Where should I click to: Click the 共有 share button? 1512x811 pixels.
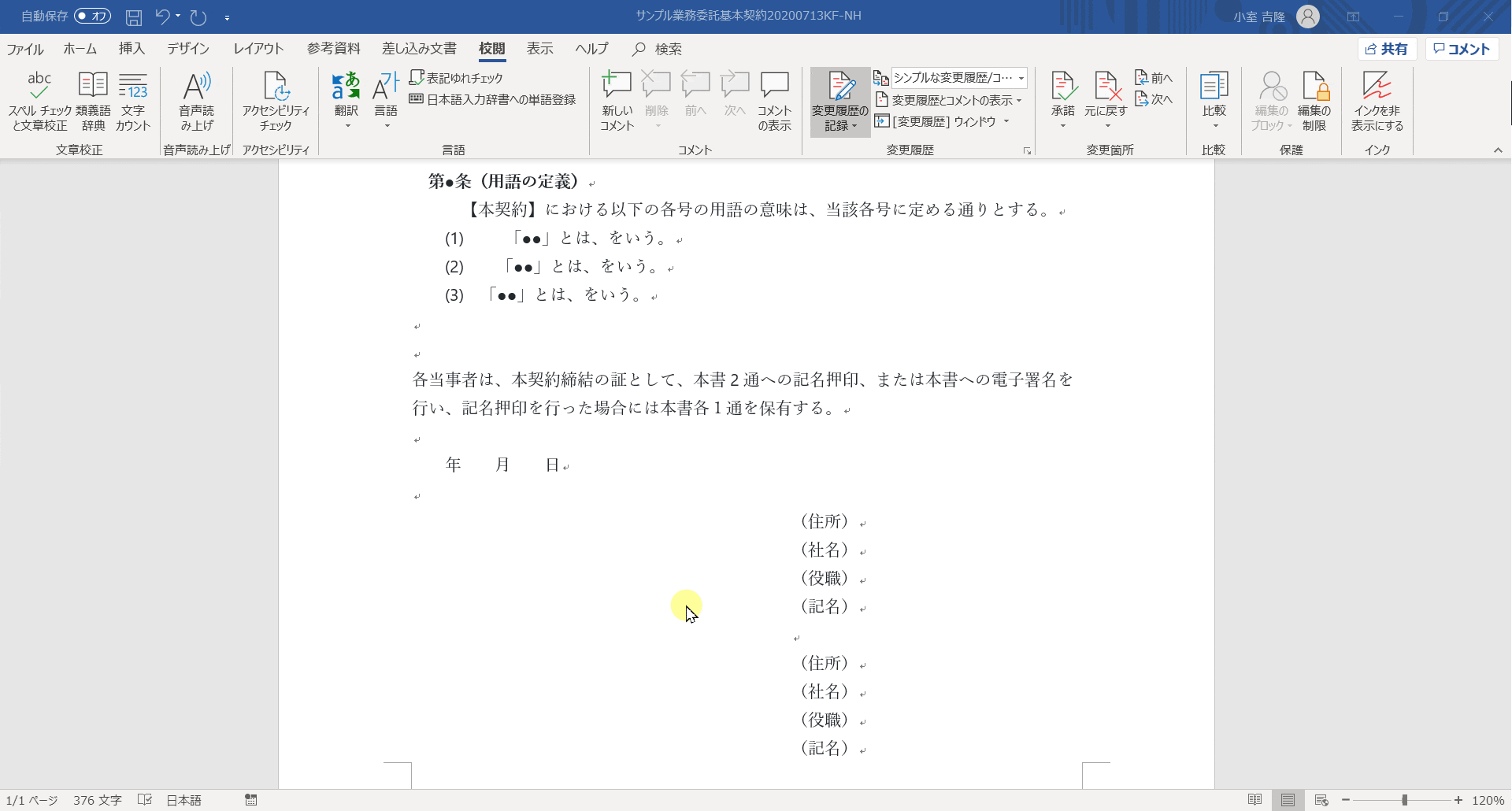pos(1387,49)
